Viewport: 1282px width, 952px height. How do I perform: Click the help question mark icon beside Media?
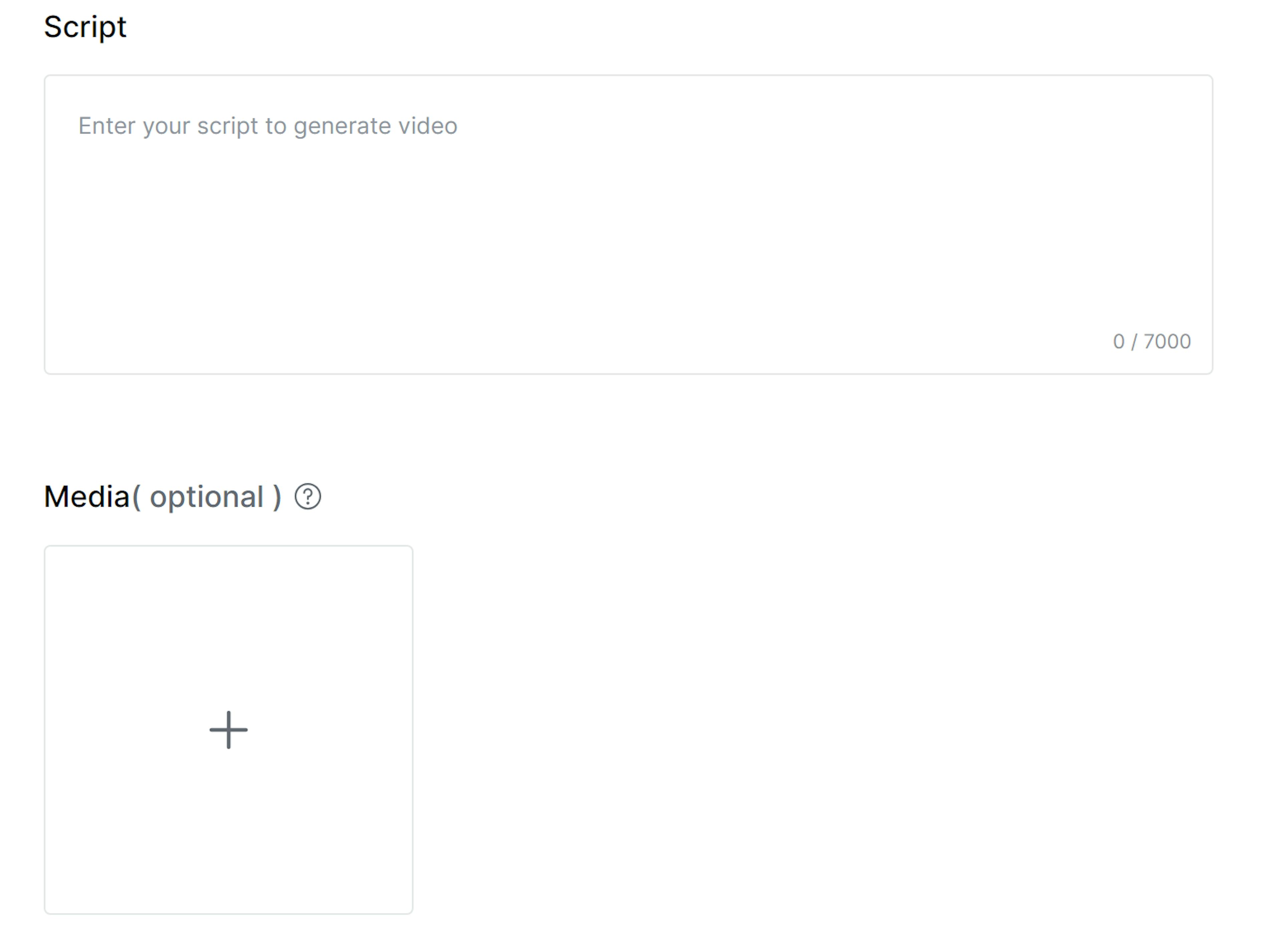pos(308,496)
